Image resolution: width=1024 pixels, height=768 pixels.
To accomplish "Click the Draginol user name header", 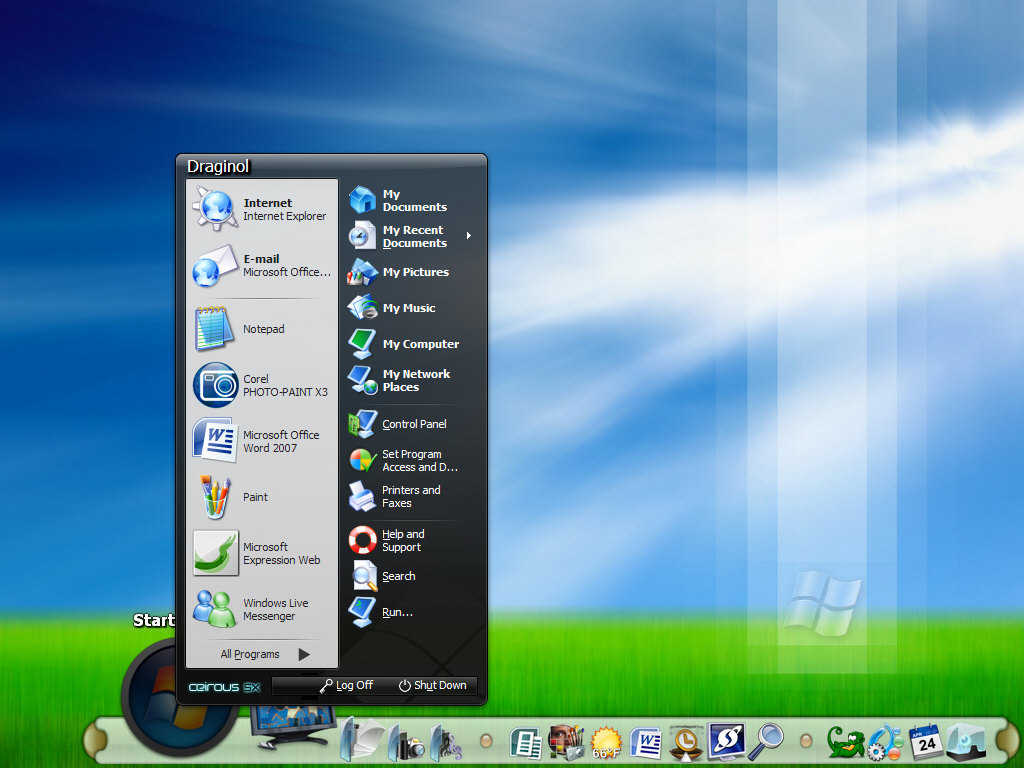I will (x=218, y=167).
